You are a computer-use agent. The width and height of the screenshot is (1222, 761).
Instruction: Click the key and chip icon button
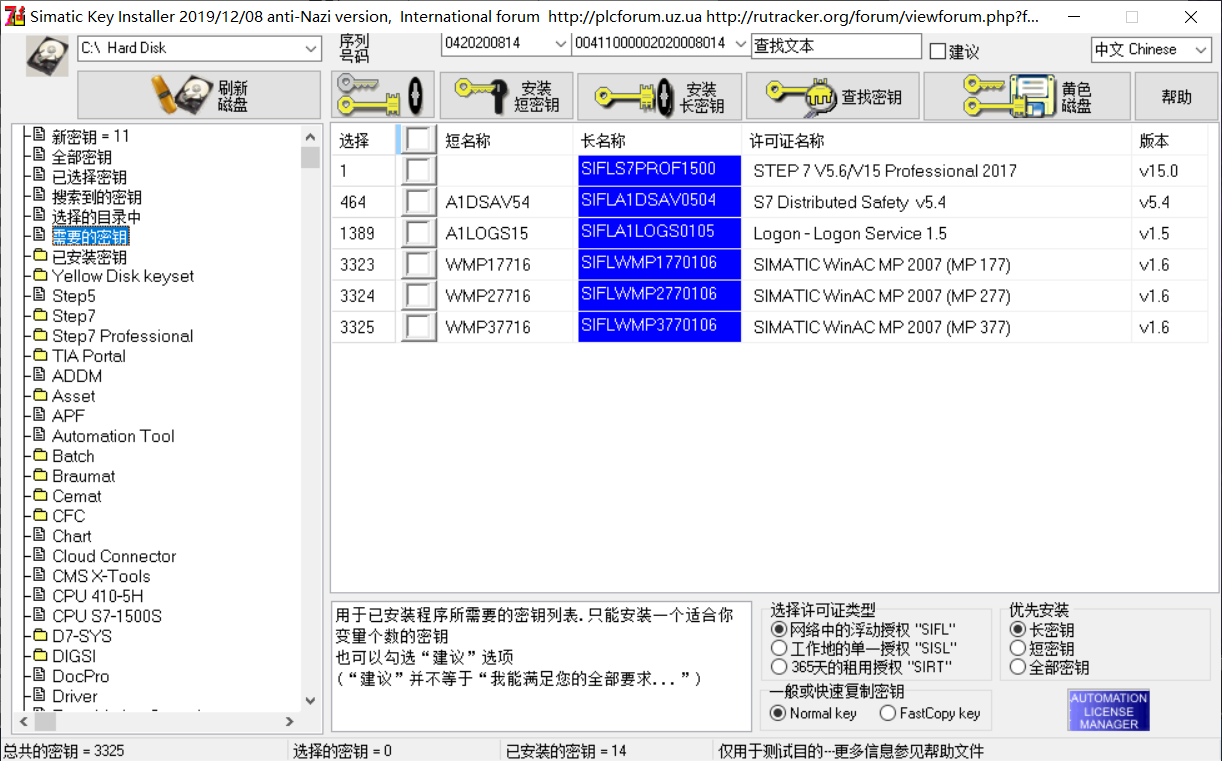(383, 96)
